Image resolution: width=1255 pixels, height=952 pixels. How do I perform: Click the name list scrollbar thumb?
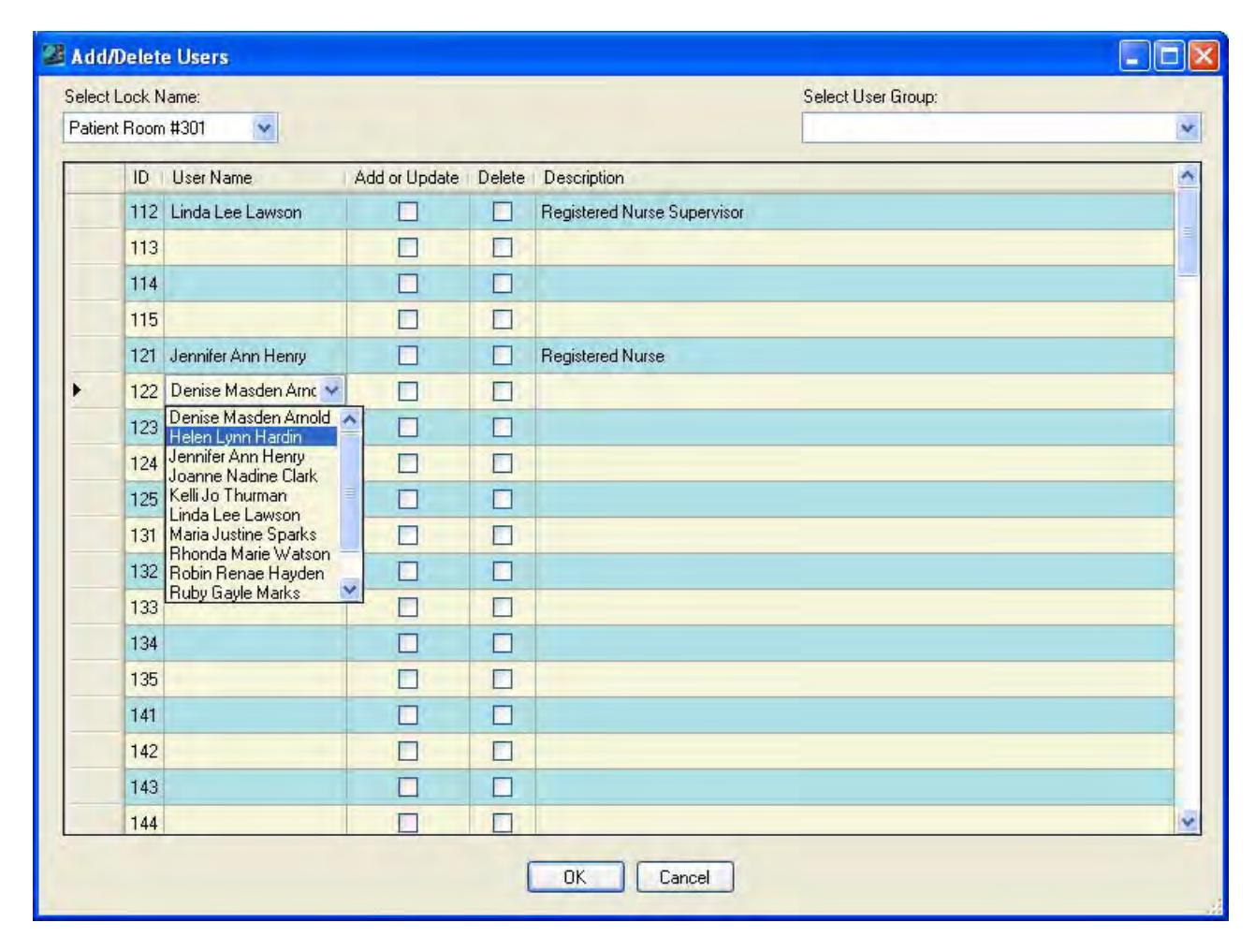(350, 491)
